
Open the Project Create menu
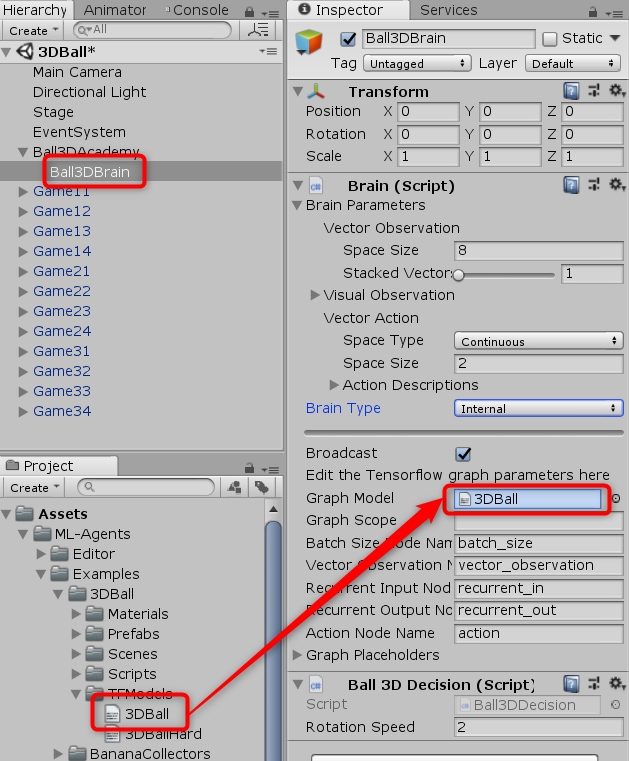[34, 488]
